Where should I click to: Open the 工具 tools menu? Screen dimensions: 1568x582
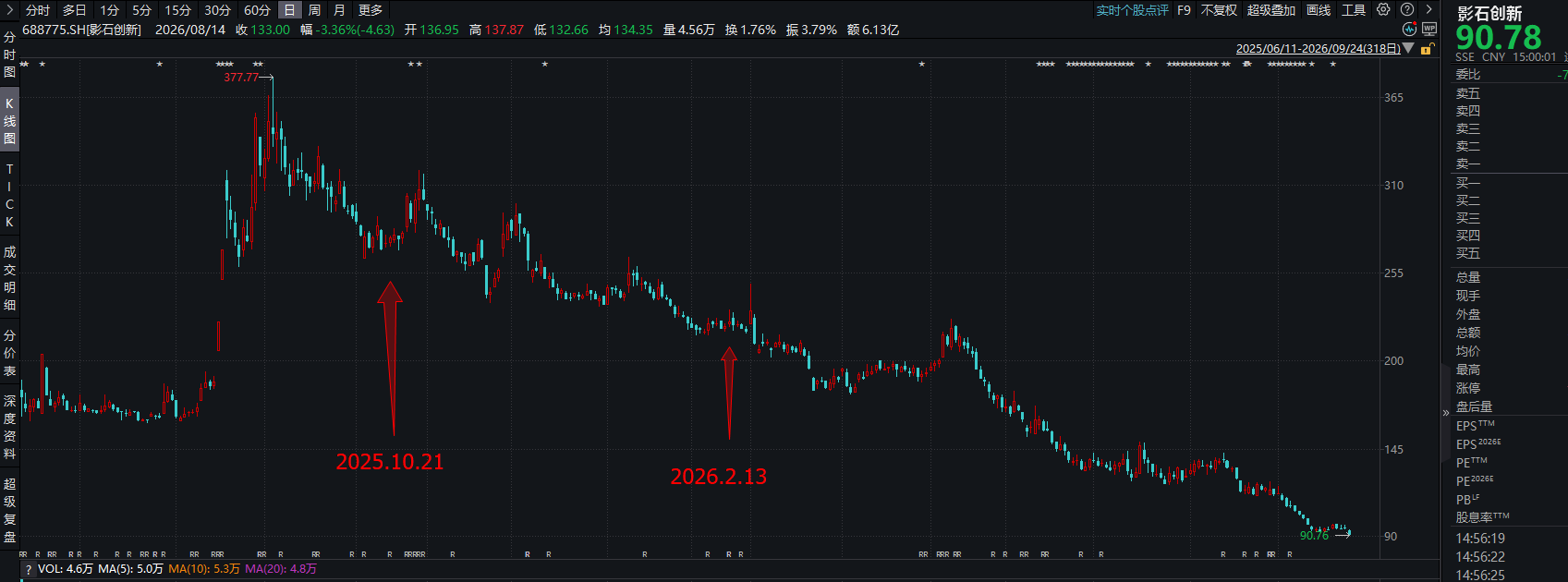pyautogui.click(x=1354, y=10)
